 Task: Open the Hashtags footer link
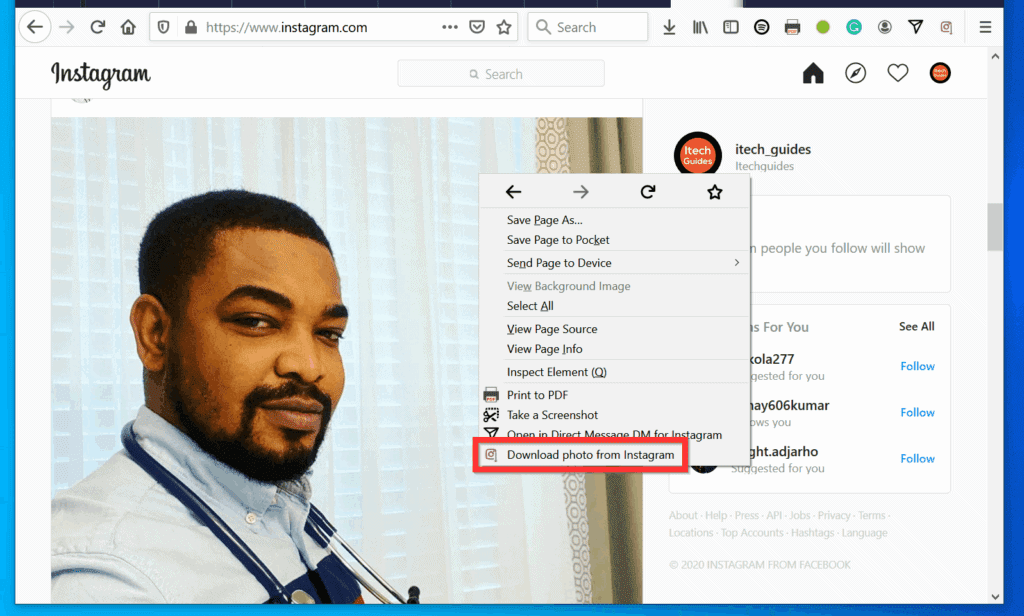point(812,533)
